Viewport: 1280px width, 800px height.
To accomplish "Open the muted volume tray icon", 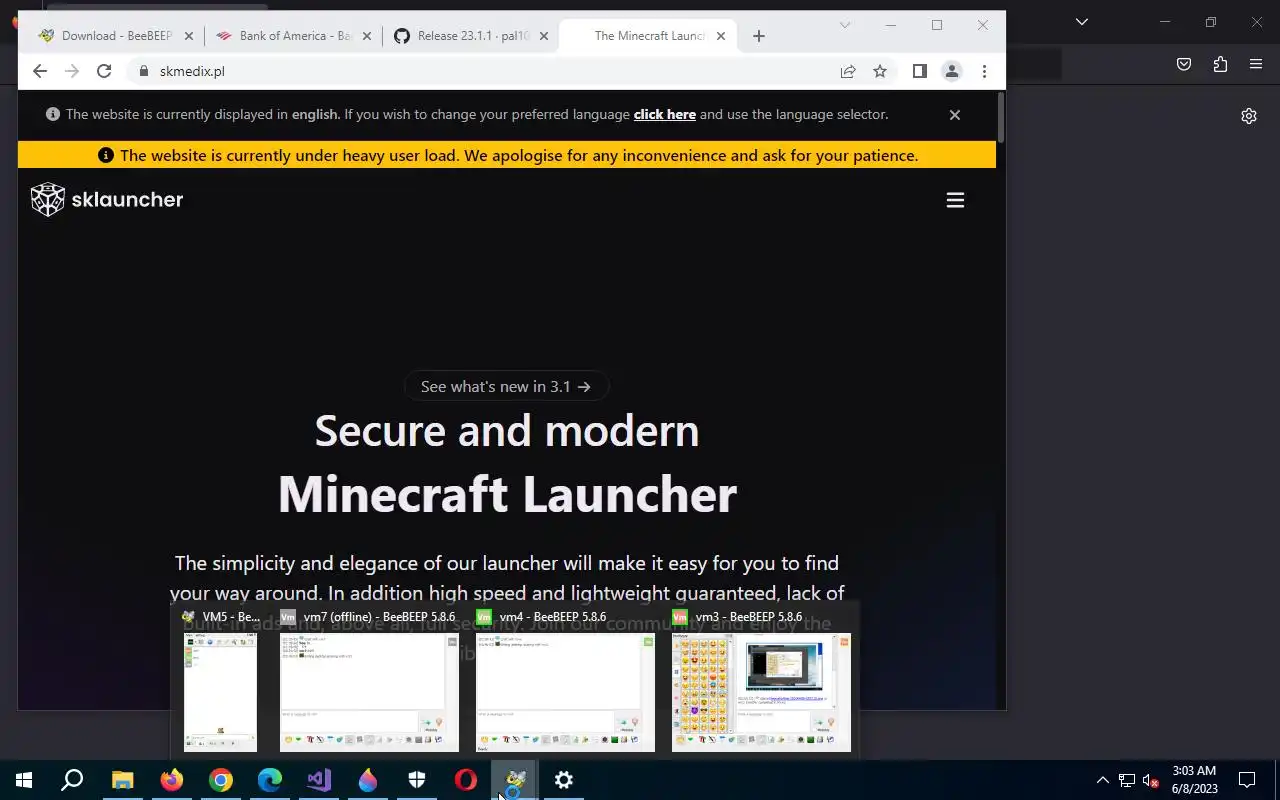I will point(1151,780).
